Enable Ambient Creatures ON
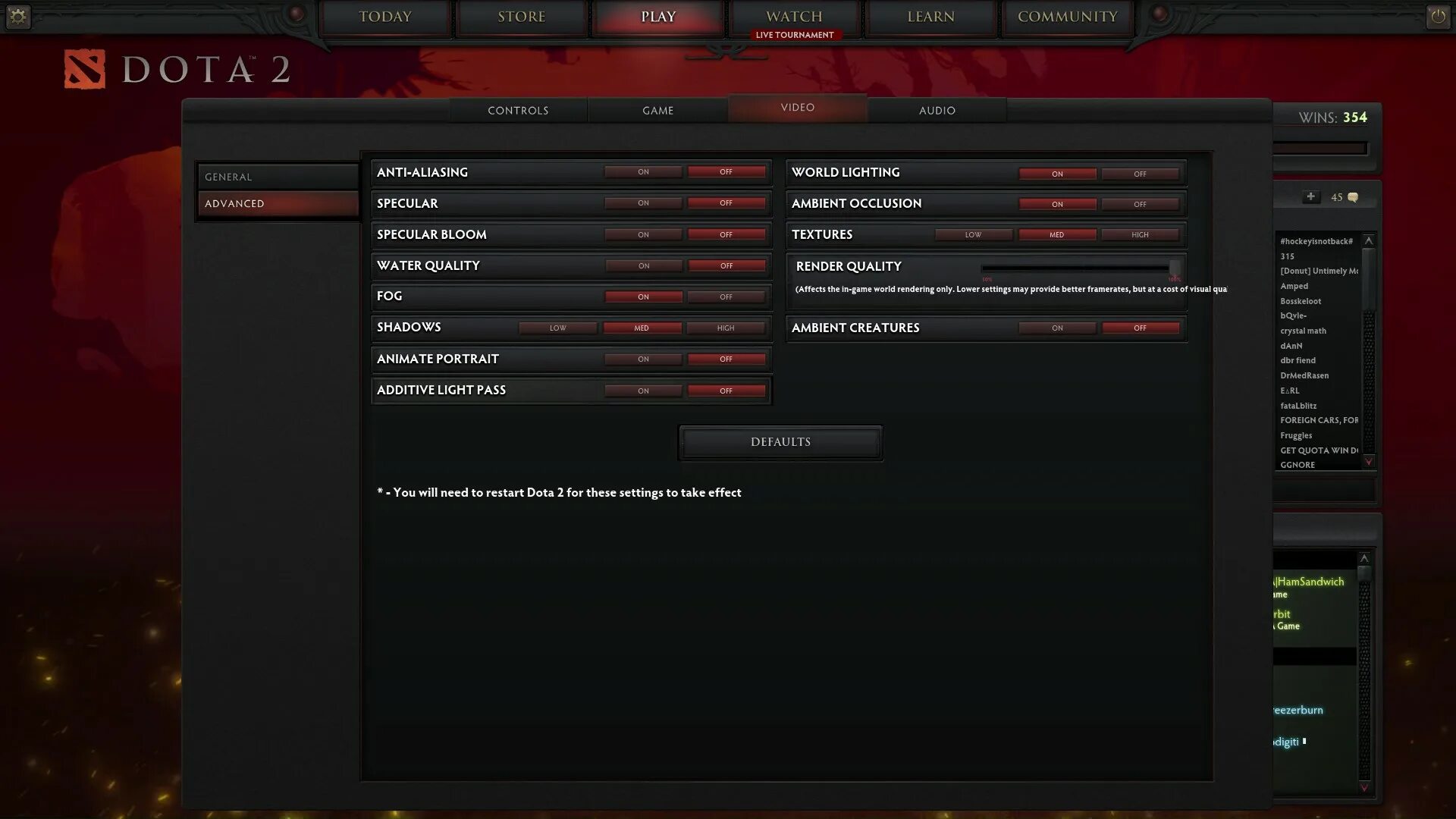The width and height of the screenshot is (1456, 819). coord(1057,328)
